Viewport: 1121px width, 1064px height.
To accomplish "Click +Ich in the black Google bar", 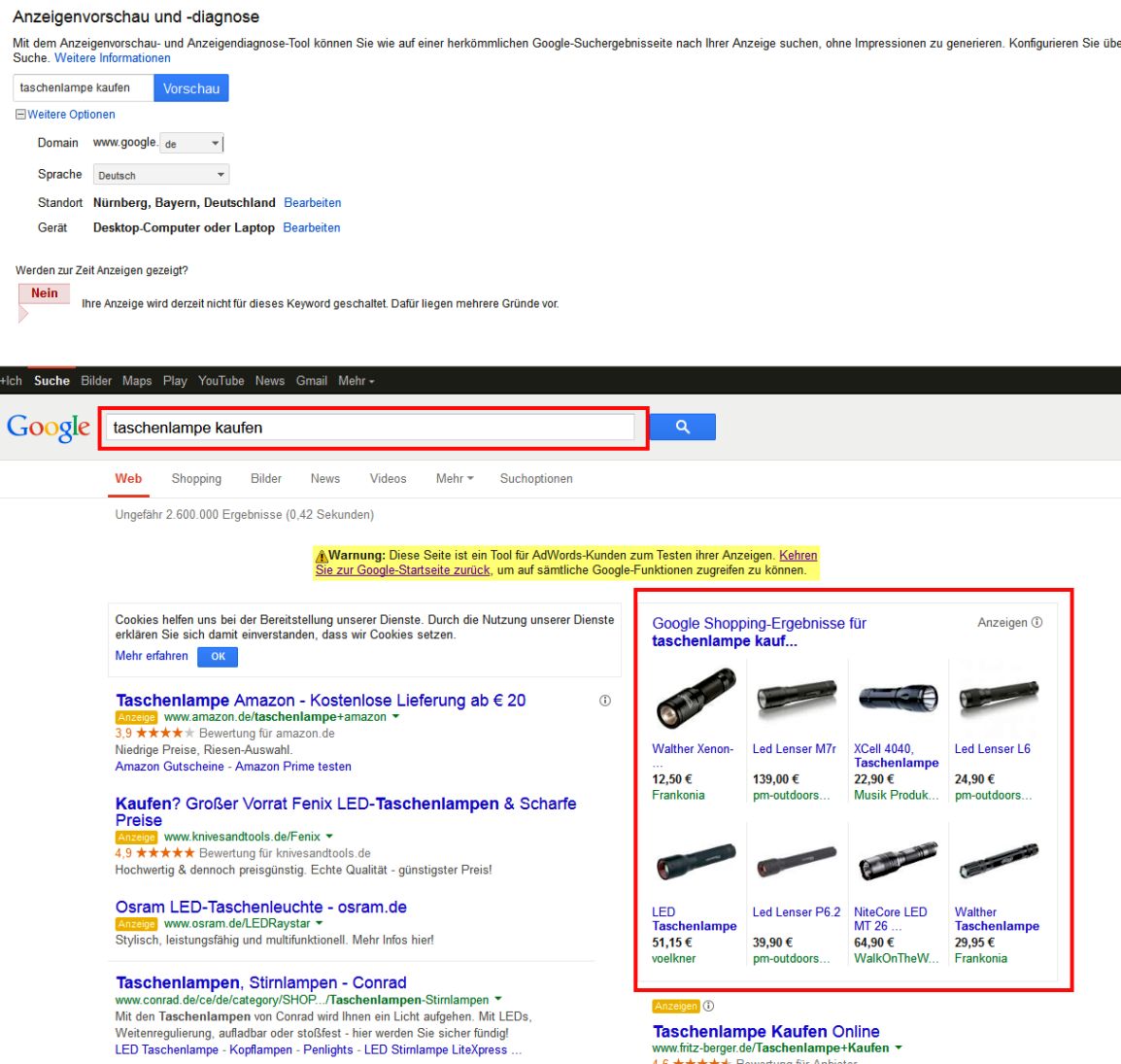I will pos(12,381).
